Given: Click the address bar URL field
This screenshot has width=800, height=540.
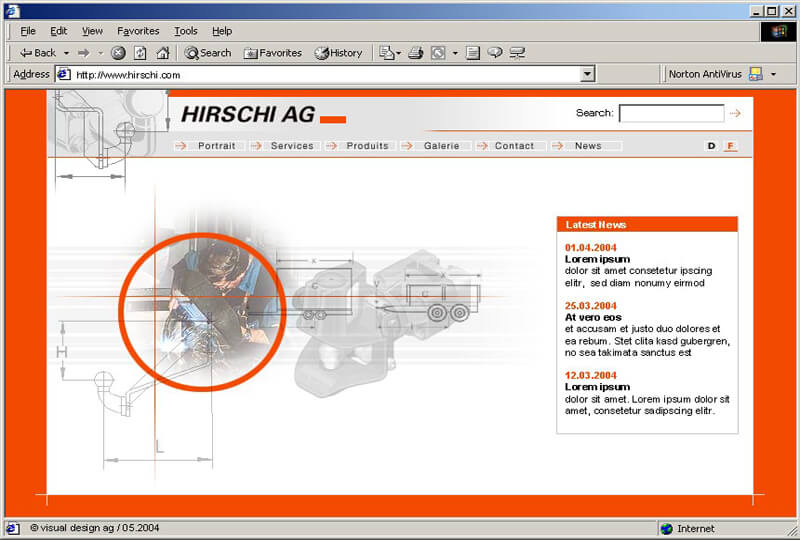Looking at the screenshot, I should click(327, 75).
